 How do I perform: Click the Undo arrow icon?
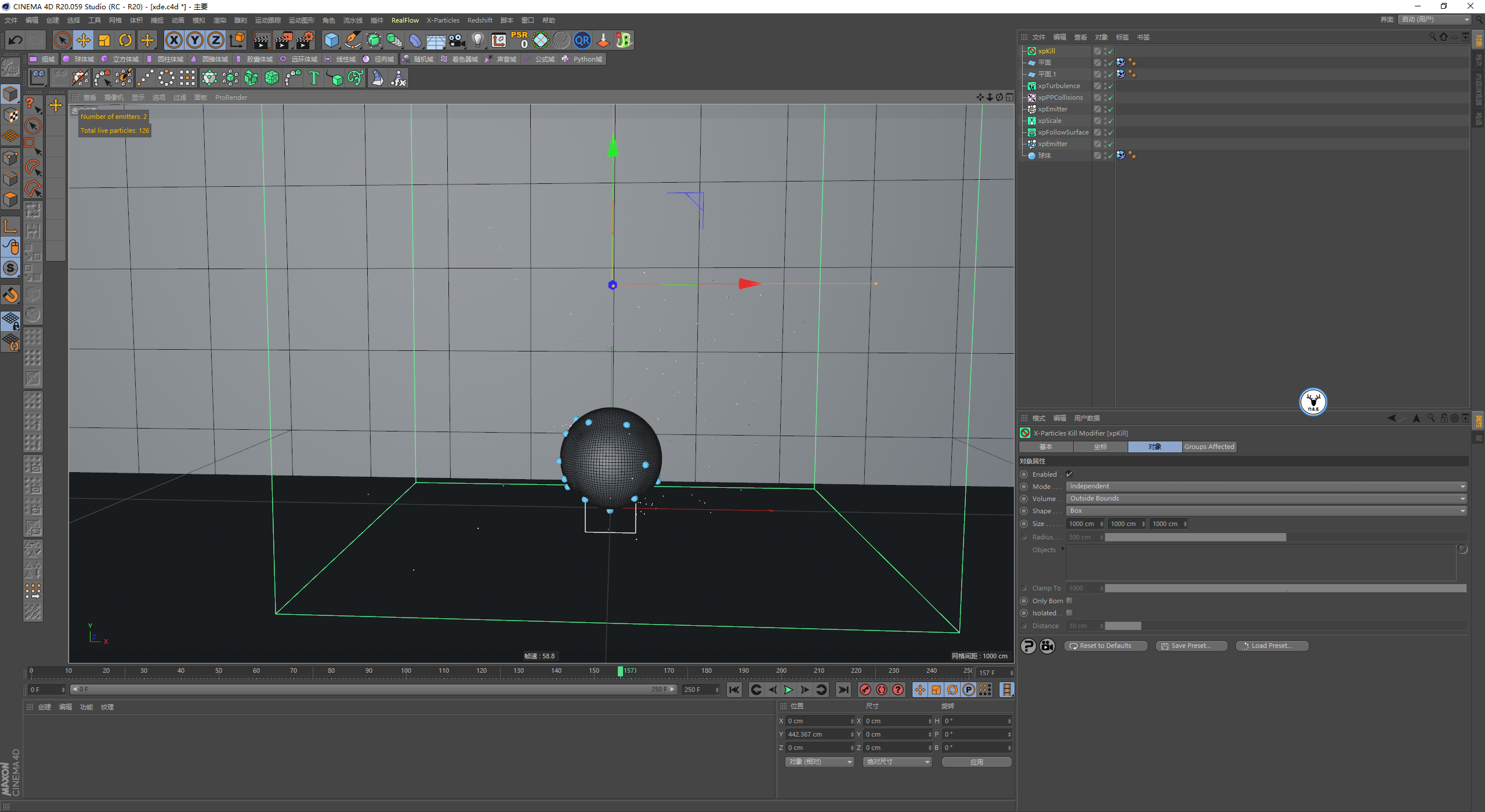(x=16, y=40)
